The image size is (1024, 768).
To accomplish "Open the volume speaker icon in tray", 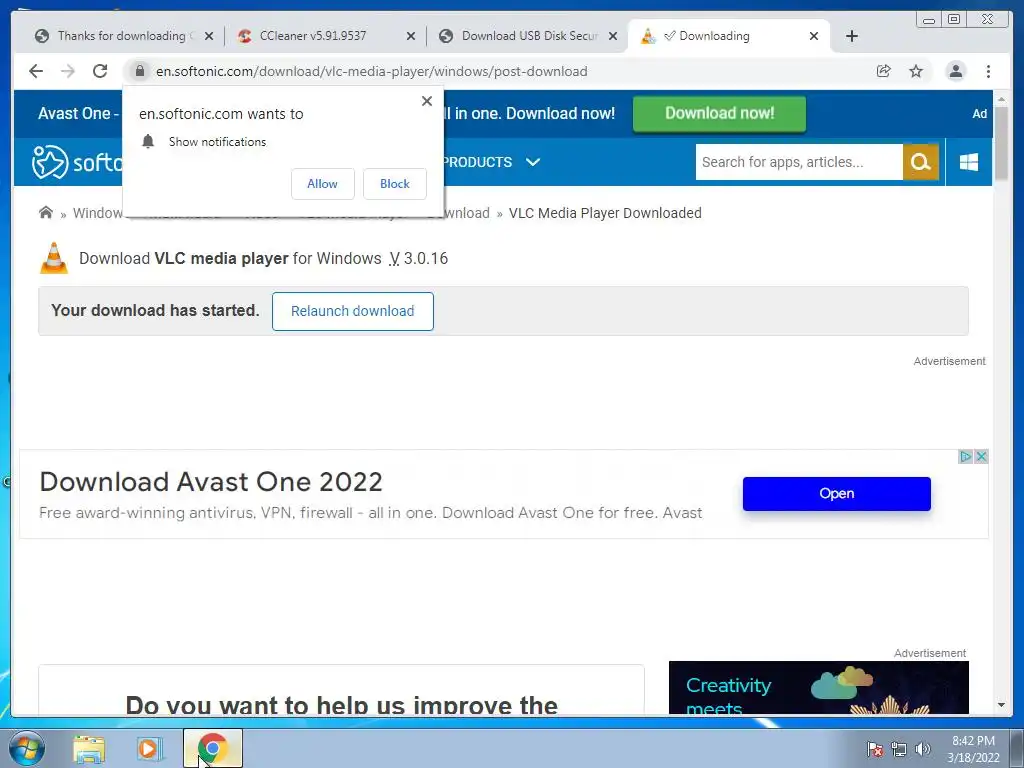I will click(923, 749).
